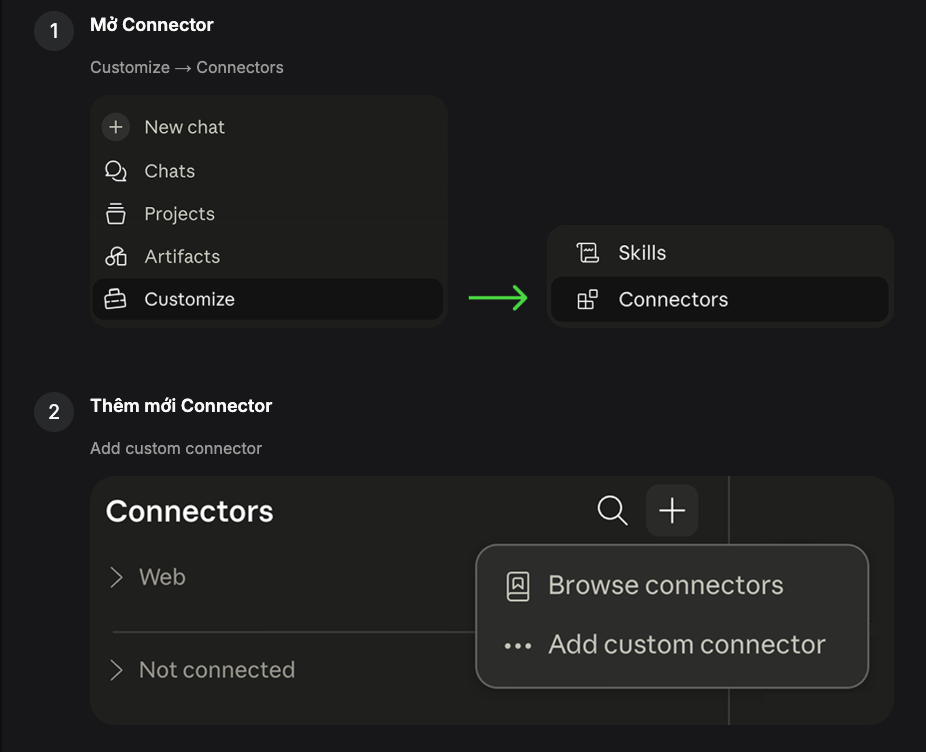The width and height of the screenshot is (926, 752).
Task: Choose Connectors in the Customize submenu
Action: pyautogui.click(x=719, y=300)
